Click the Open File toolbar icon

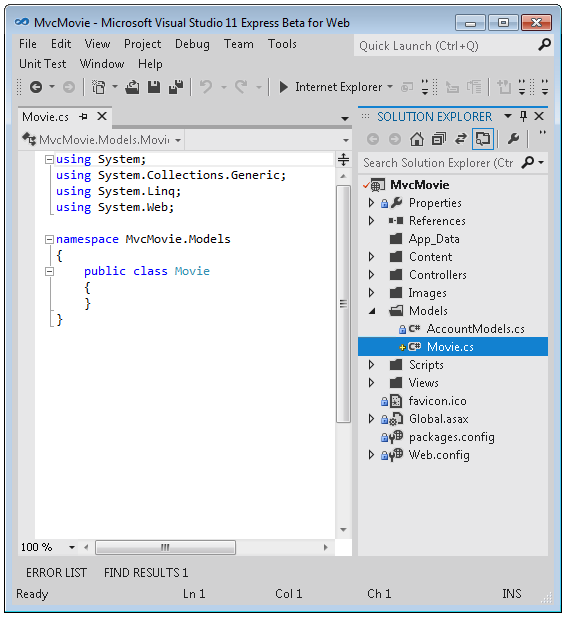132,87
